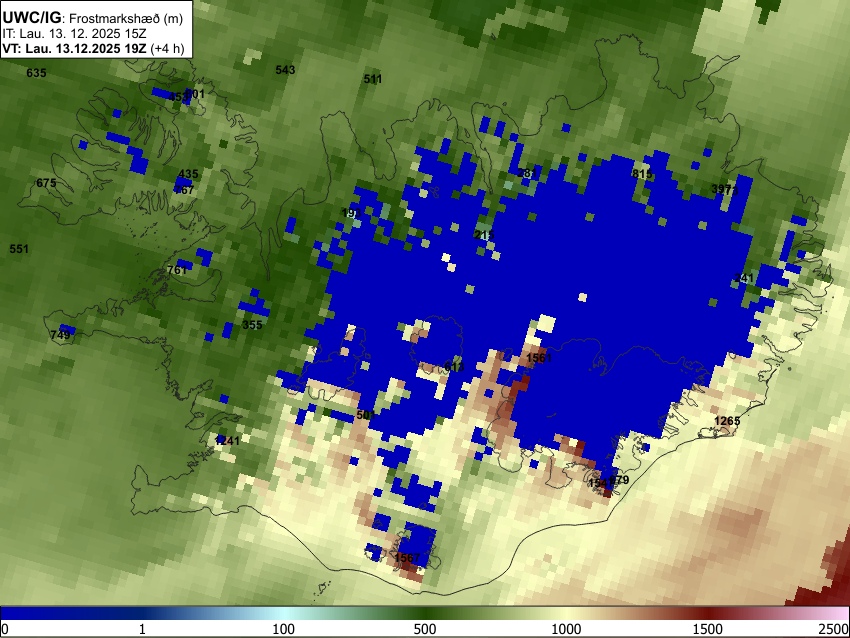
Task: Click the 'VT: Lau. 13.12.2025 19Z (+4 h)' line
Action: click(93, 48)
